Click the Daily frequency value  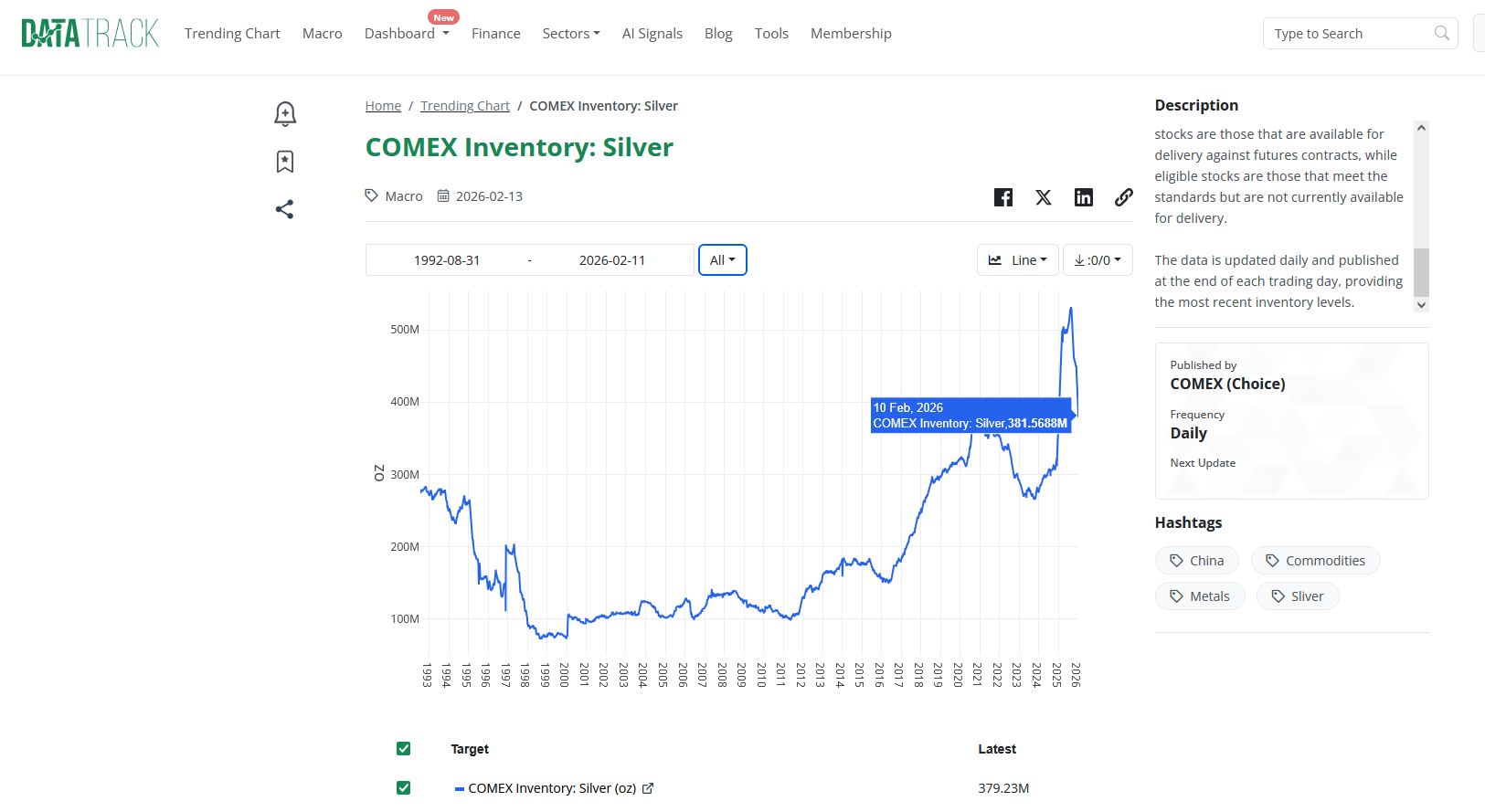tap(1188, 434)
